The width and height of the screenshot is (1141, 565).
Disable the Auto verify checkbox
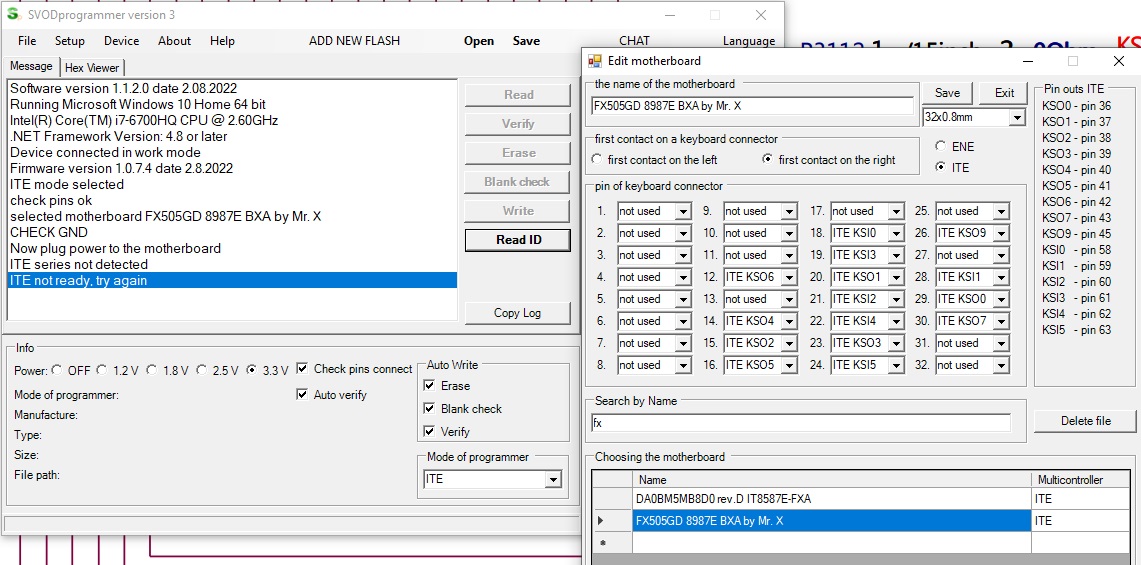[303, 395]
